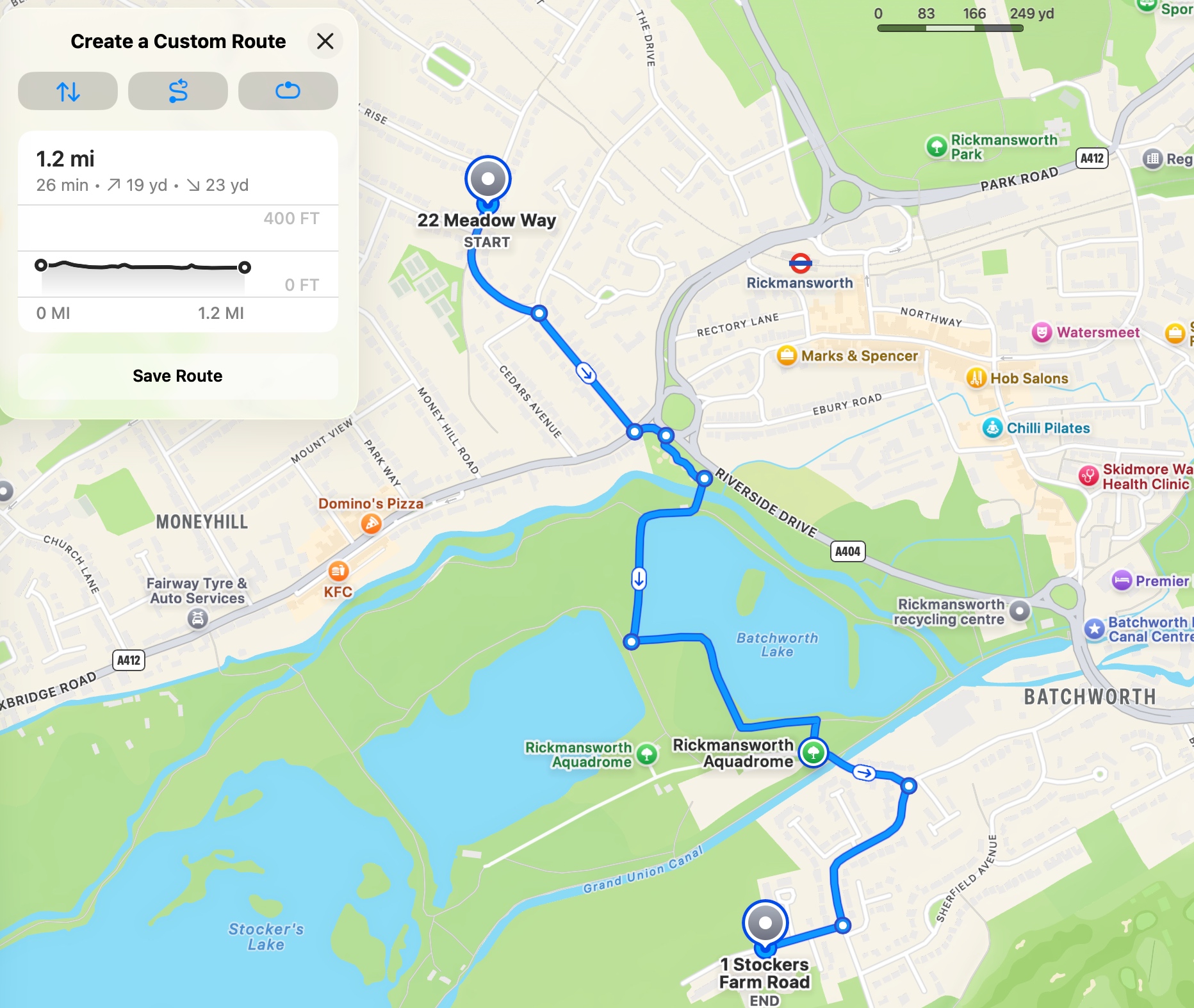The image size is (1194, 1008).
Task: Click the elevation profile end point
Action: (245, 268)
